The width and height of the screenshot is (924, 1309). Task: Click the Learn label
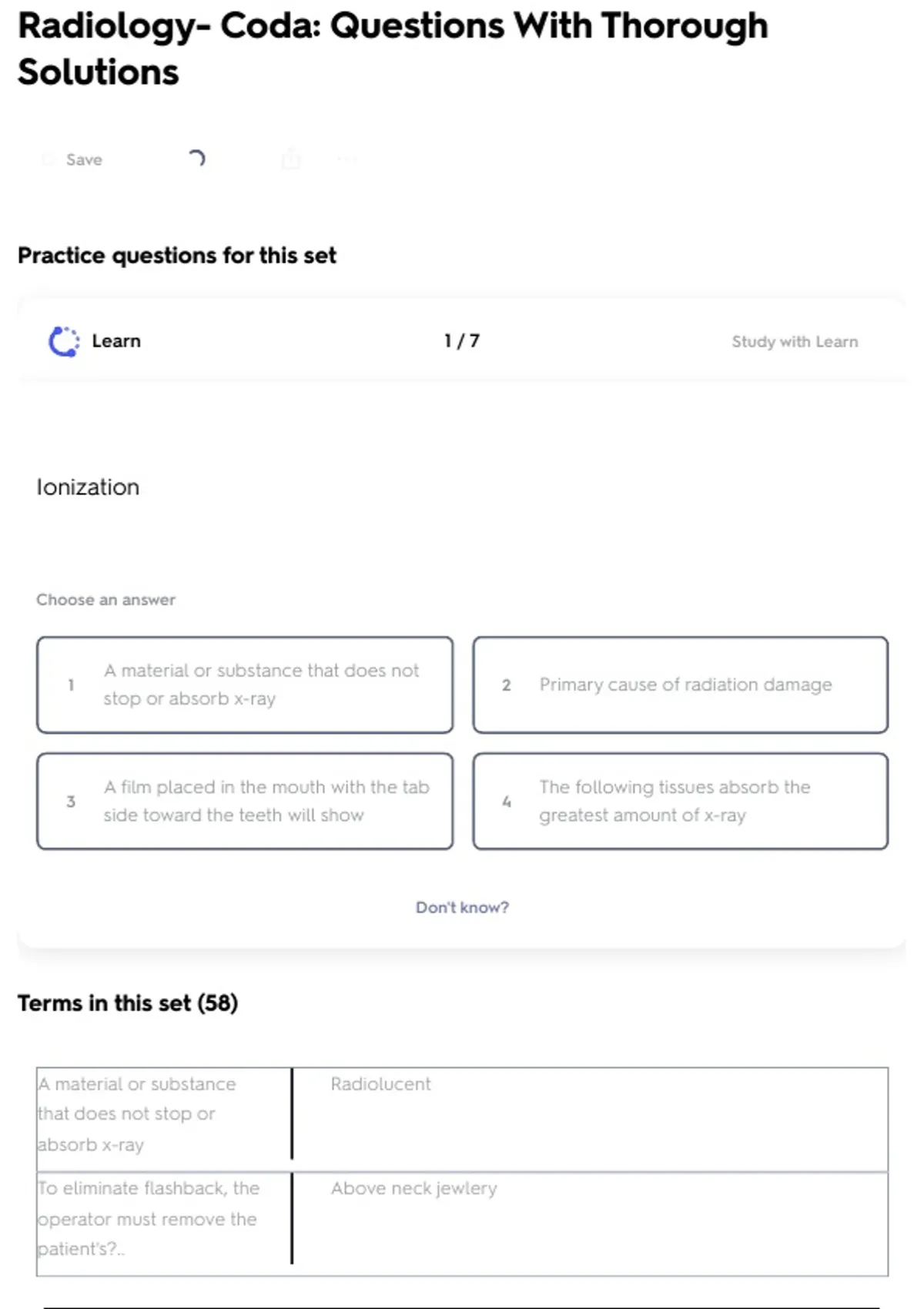pos(116,341)
